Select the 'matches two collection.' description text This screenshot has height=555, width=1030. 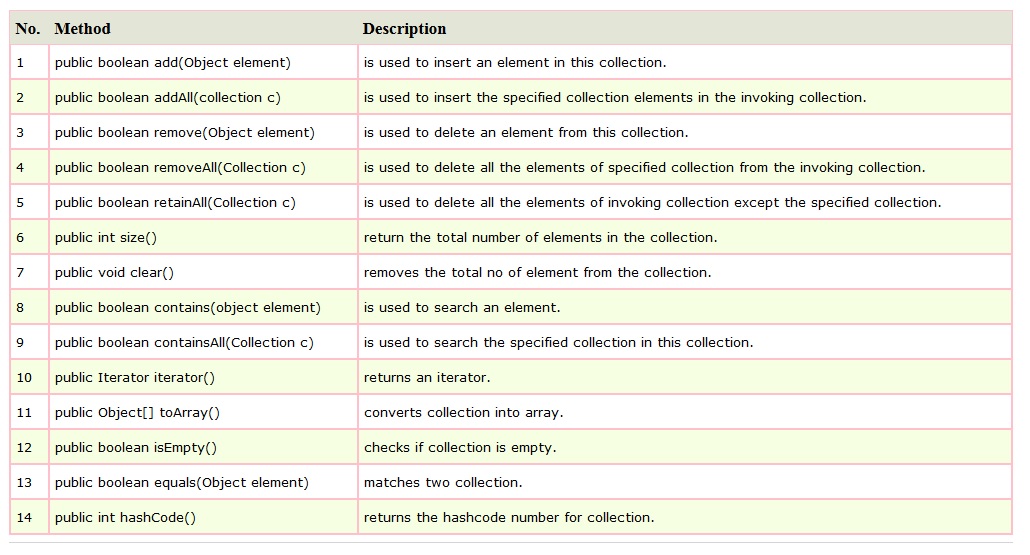point(443,483)
